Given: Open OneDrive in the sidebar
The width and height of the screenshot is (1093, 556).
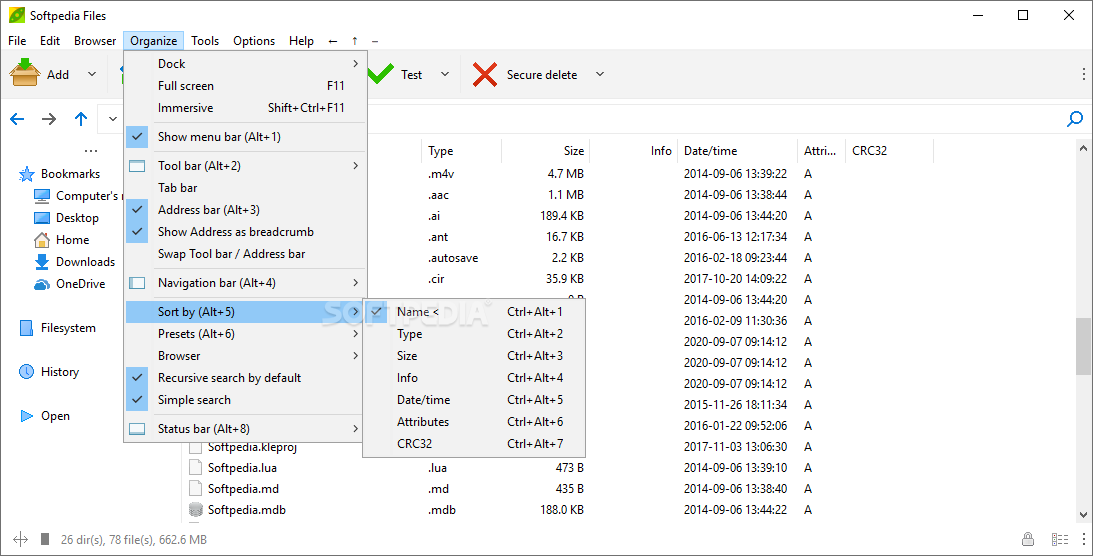Looking at the screenshot, I should tap(70, 284).
